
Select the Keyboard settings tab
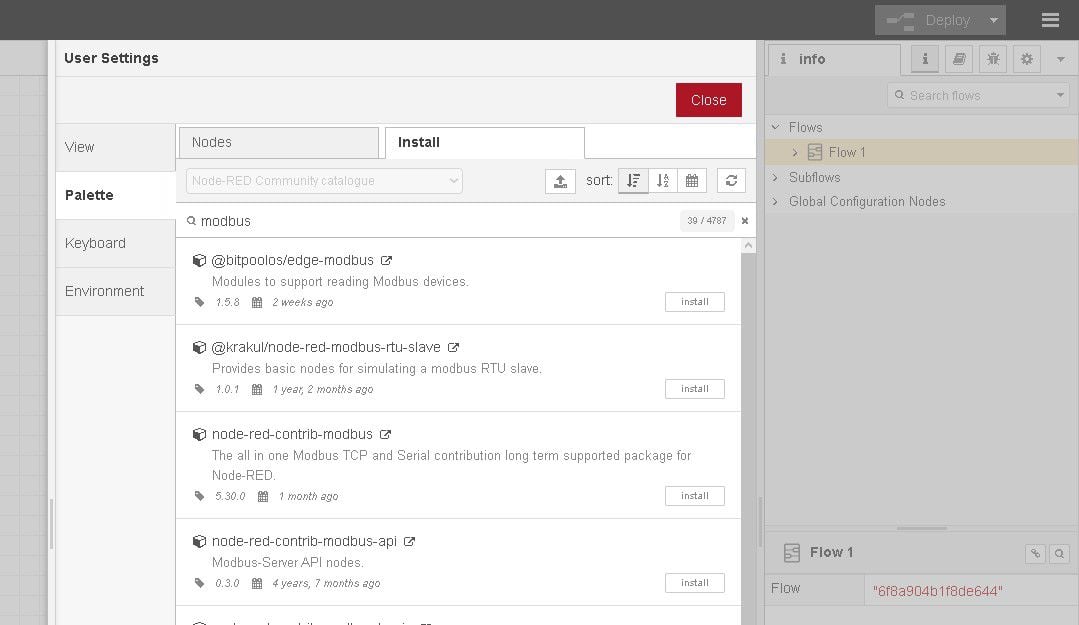coord(96,243)
